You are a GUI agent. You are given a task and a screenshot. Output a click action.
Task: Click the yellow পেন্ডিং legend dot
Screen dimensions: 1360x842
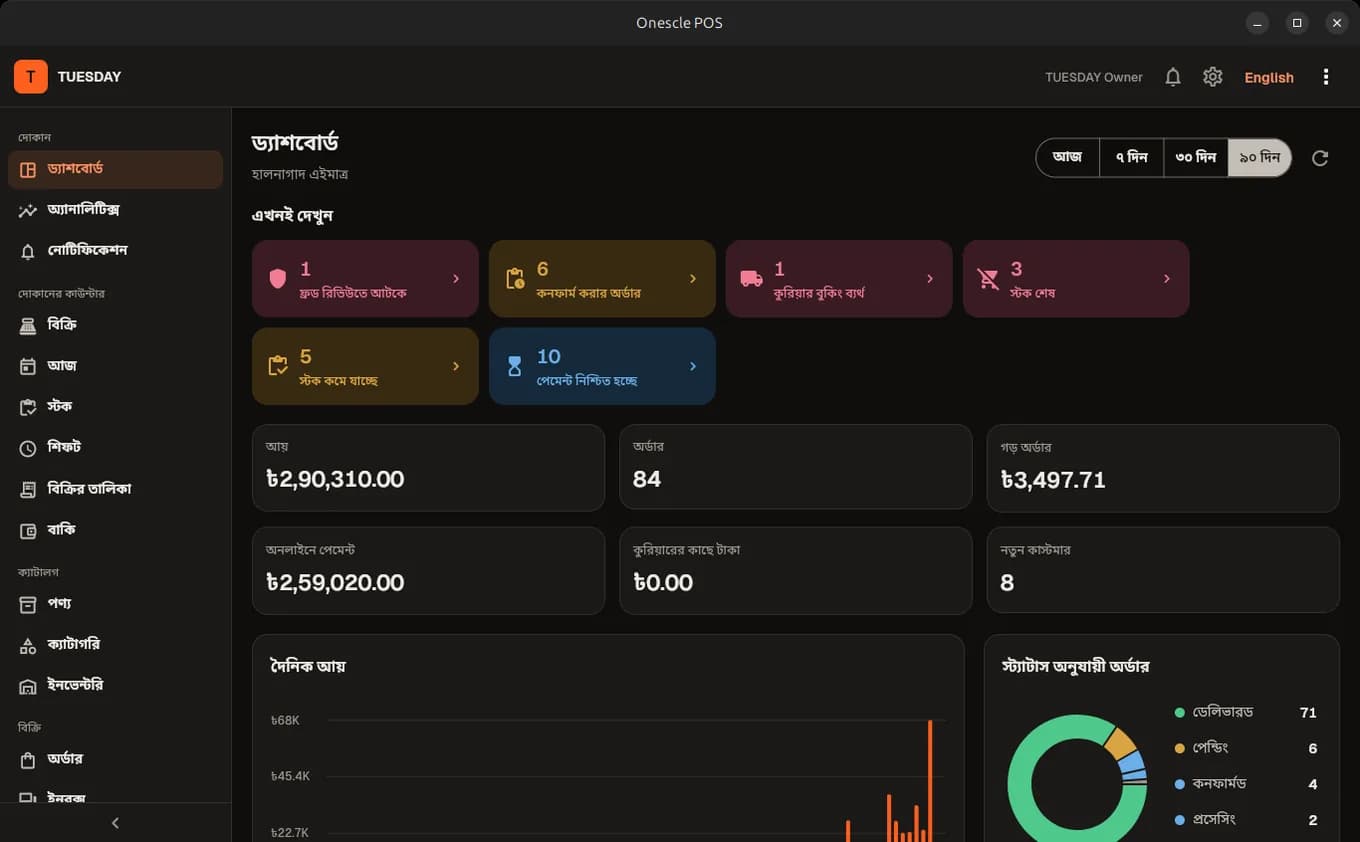pyautogui.click(x=1180, y=749)
